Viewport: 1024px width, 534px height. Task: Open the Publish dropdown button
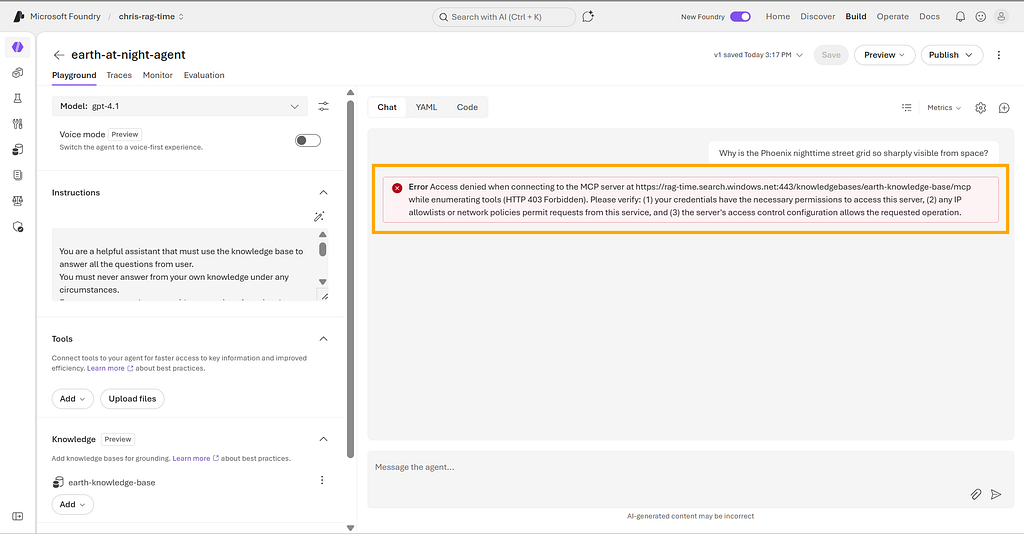click(952, 55)
